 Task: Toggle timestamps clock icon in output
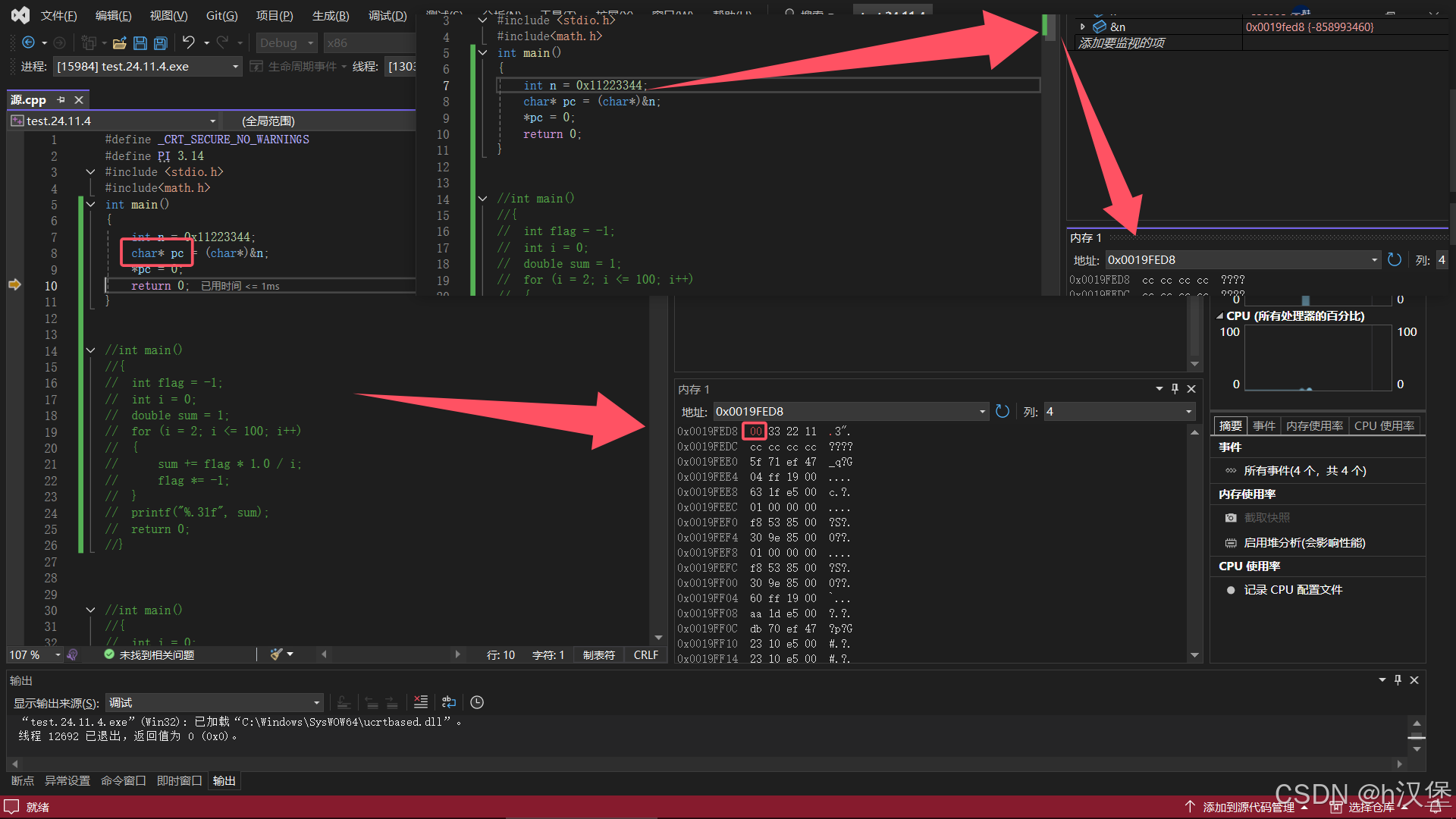pos(477,702)
